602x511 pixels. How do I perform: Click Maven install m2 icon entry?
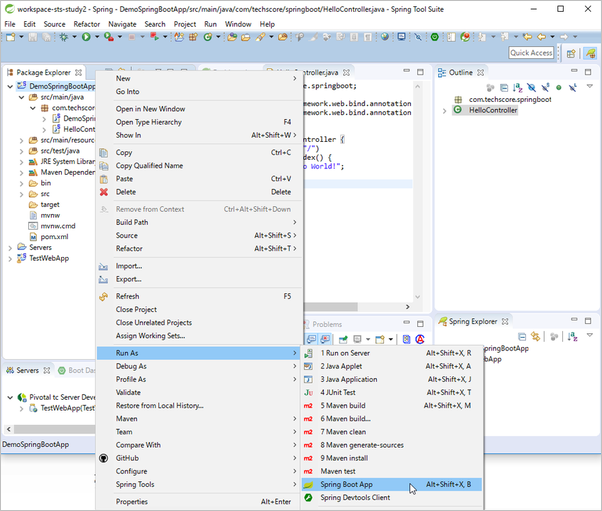tap(310, 457)
